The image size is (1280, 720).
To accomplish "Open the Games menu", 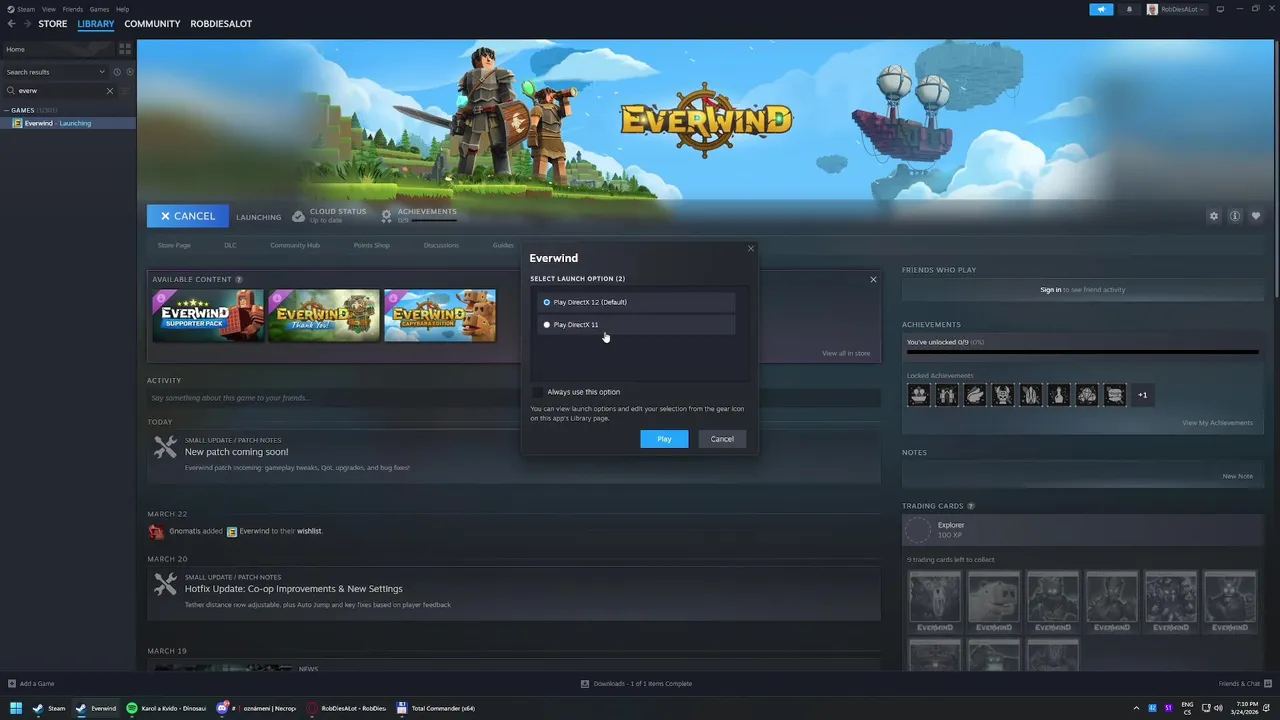I will coord(99,9).
